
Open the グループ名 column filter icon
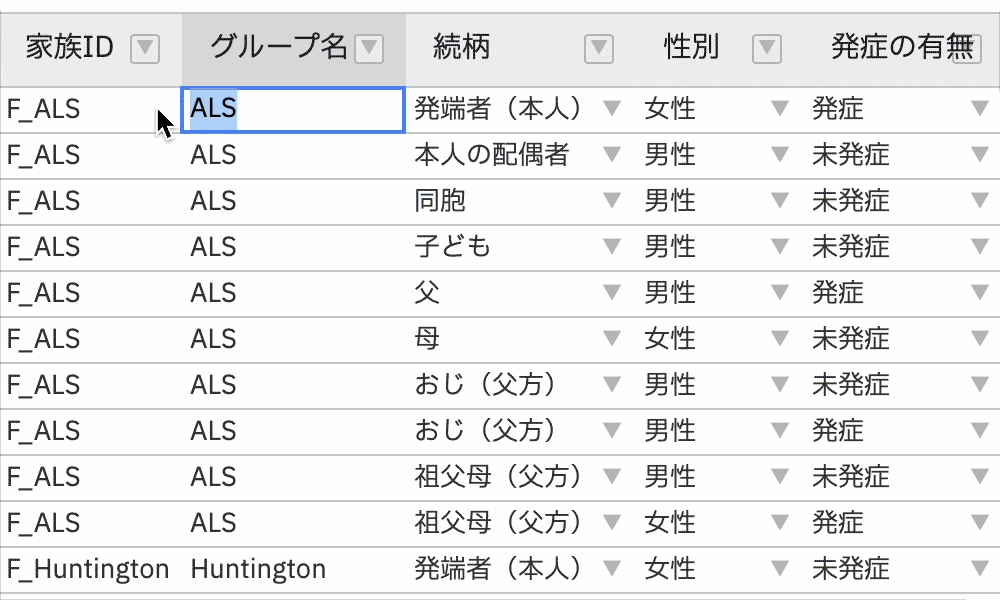370,48
